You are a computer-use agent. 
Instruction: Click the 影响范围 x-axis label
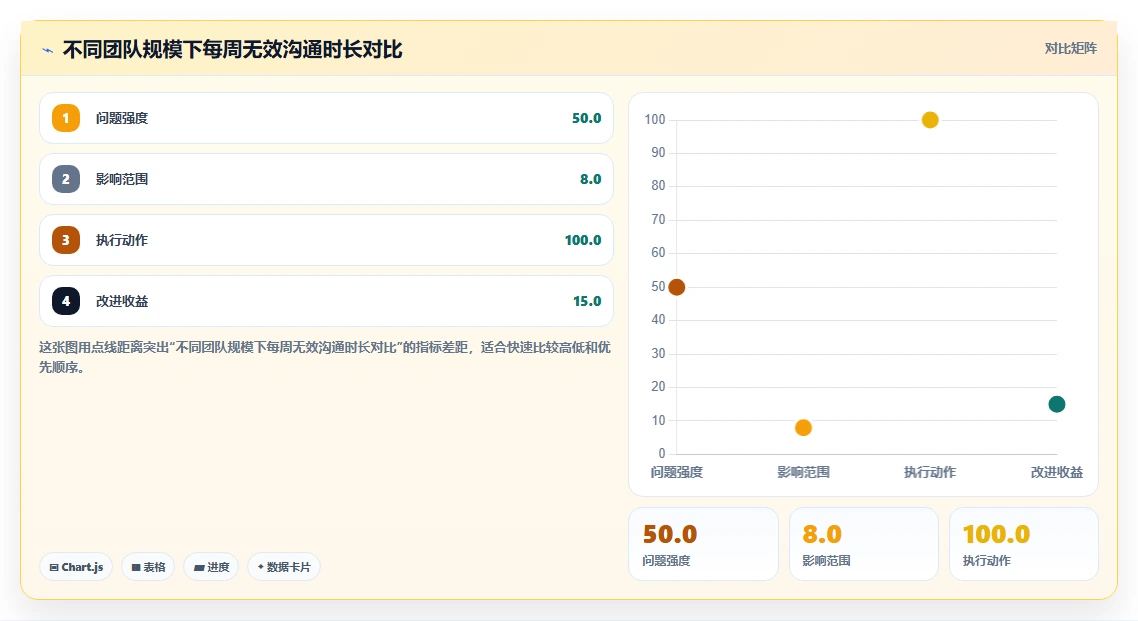click(x=803, y=472)
